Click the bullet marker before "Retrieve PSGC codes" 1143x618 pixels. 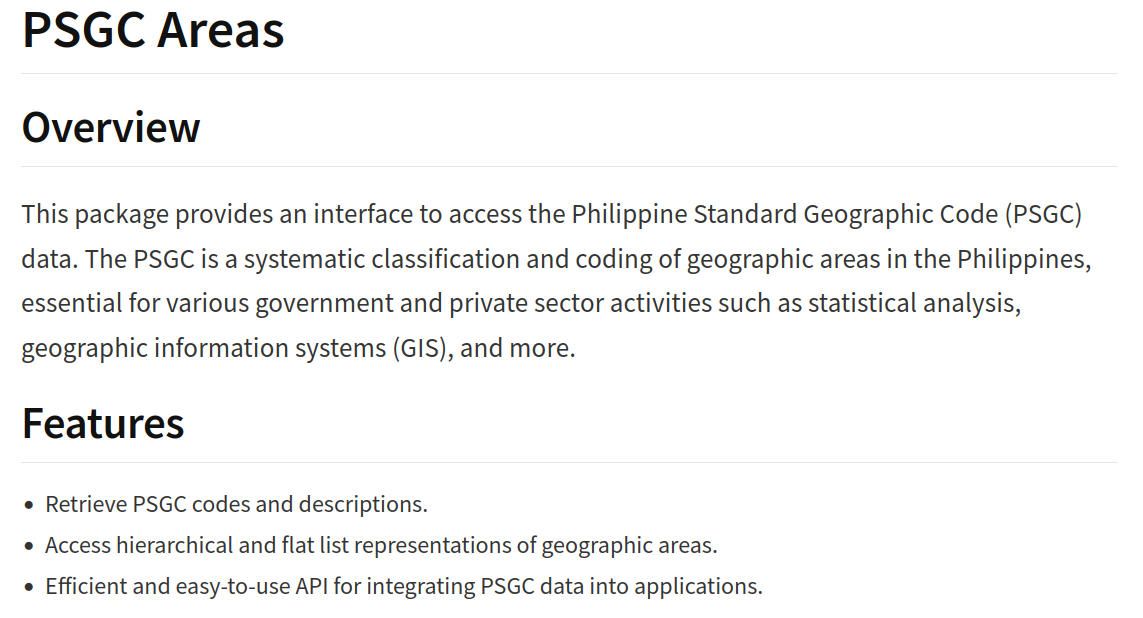29,505
